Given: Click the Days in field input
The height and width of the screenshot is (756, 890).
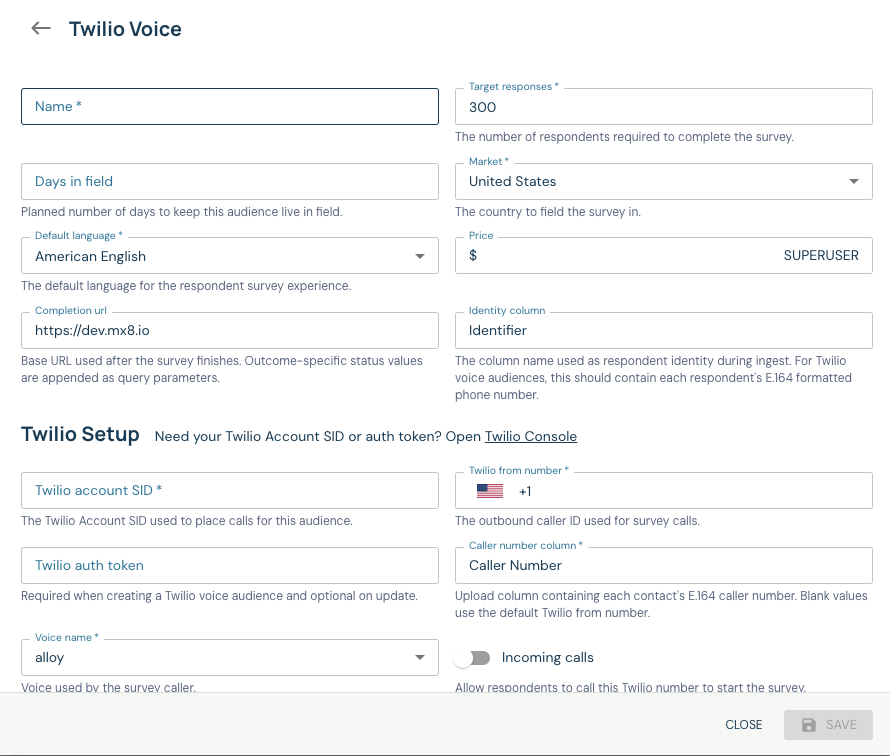Looking at the screenshot, I should point(230,182).
